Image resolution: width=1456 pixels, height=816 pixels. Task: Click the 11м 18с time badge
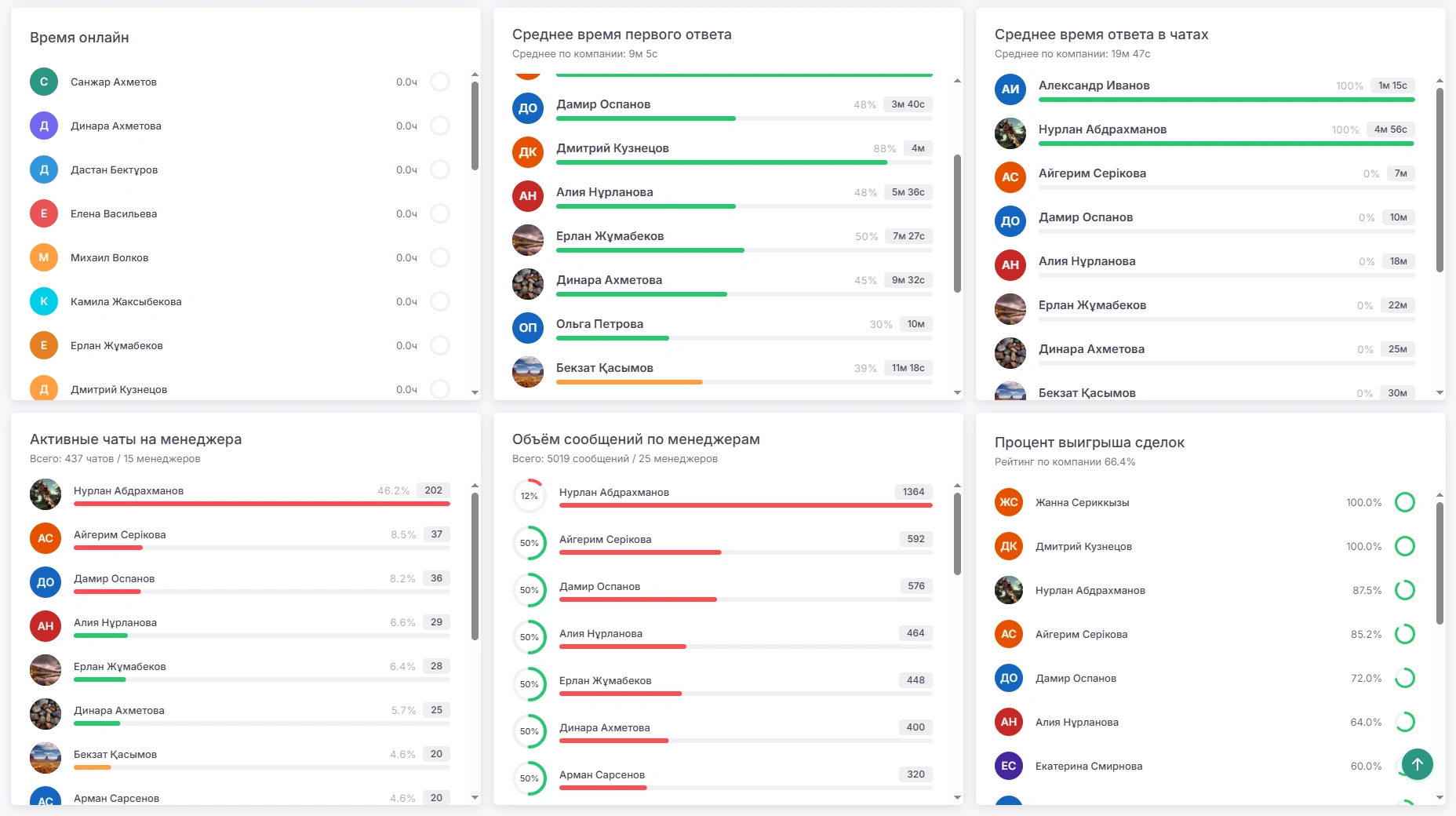click(x=908, y=368)
